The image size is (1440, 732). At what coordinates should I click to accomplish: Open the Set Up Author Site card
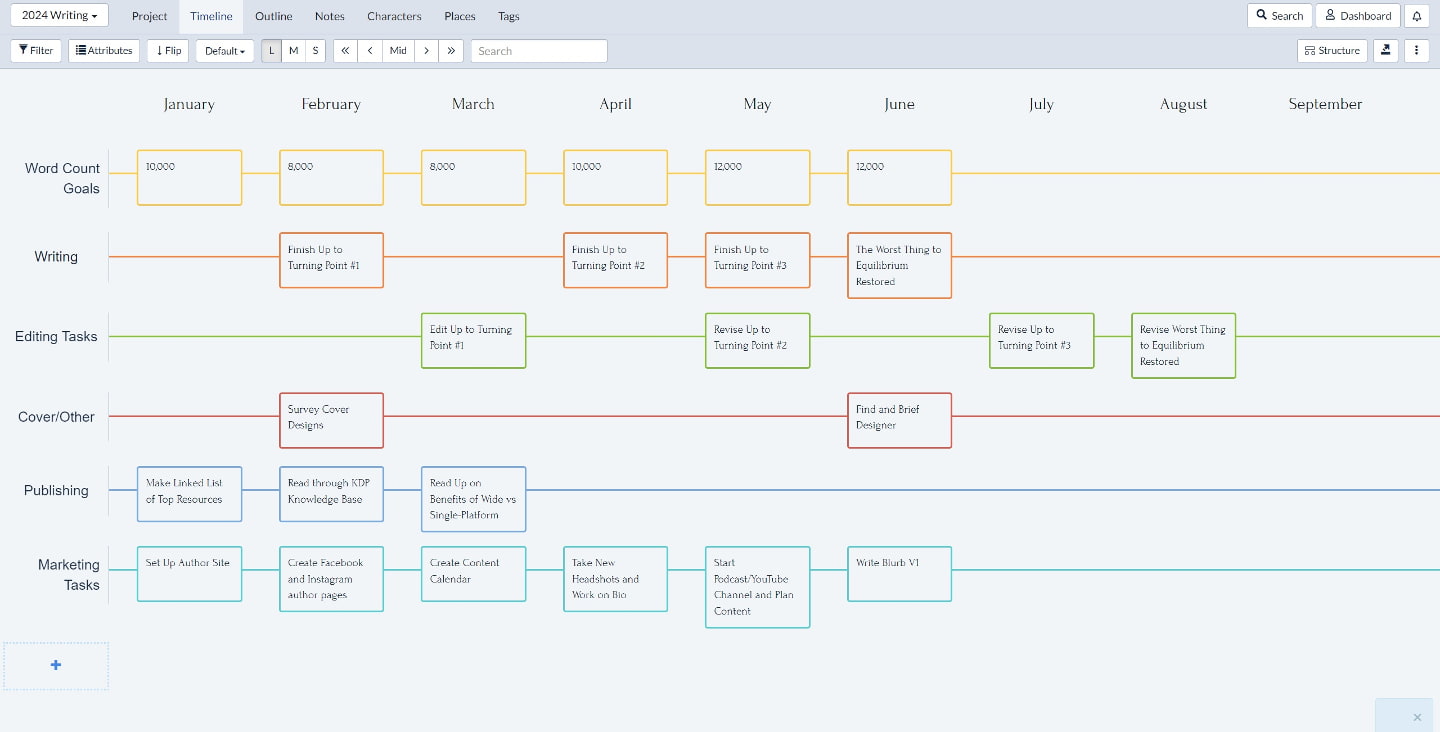tap(190, 574)
